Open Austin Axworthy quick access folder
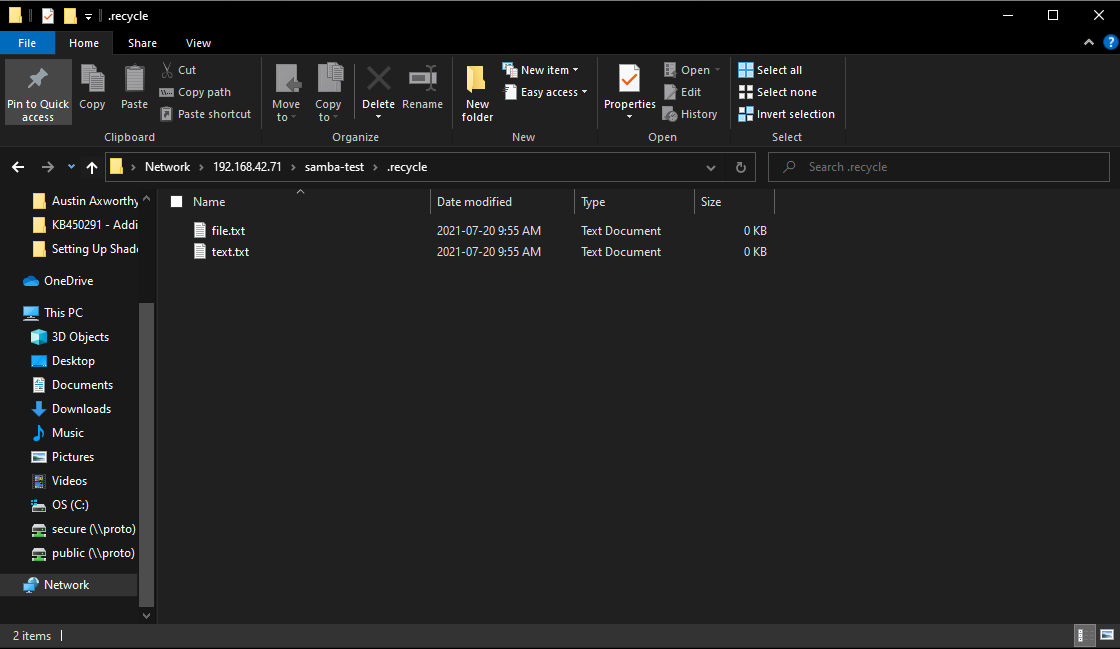Screen dimensions: 1120x649 [x=85, y=201]
